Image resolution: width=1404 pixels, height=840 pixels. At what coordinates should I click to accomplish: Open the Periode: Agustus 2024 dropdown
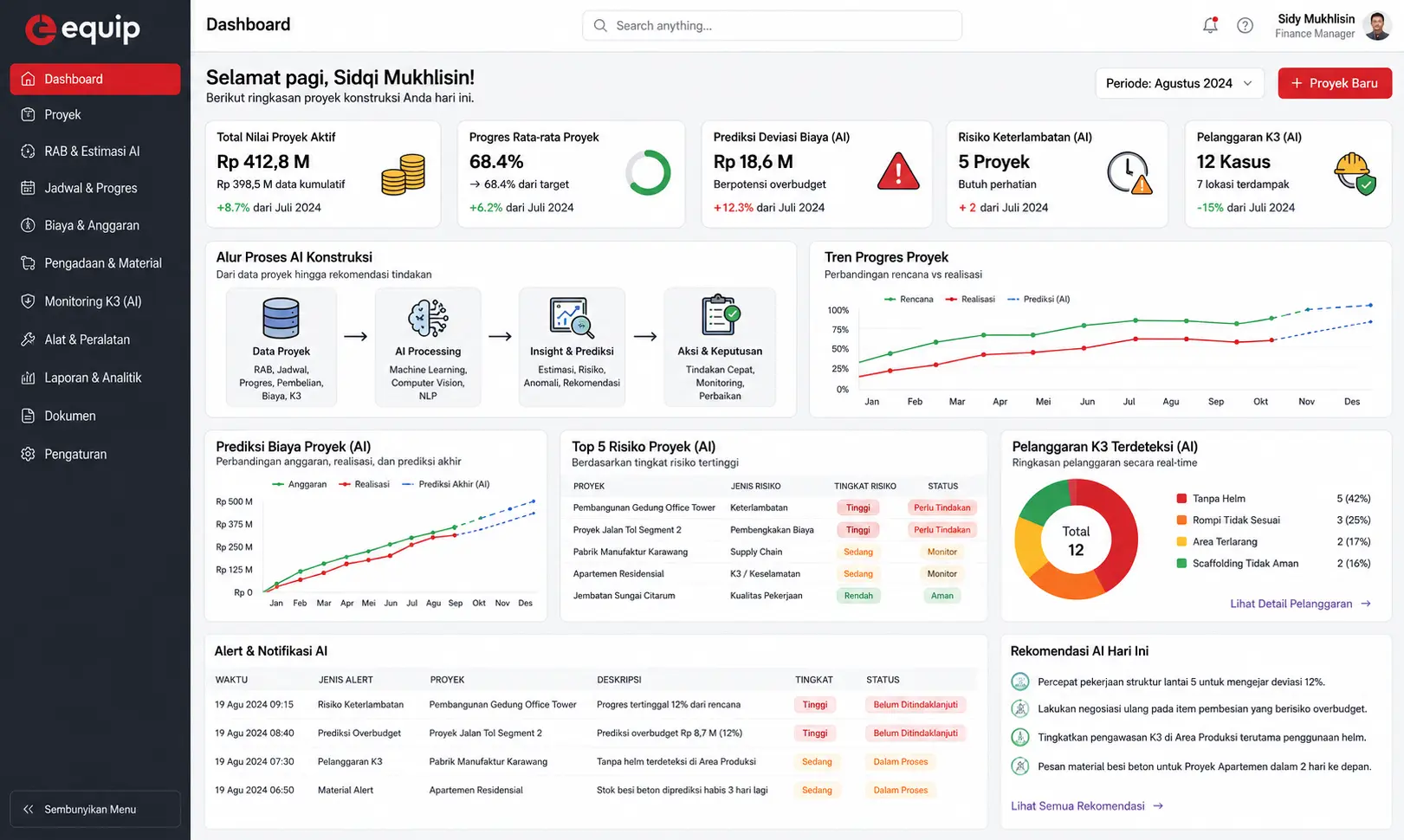point(1179,83)
